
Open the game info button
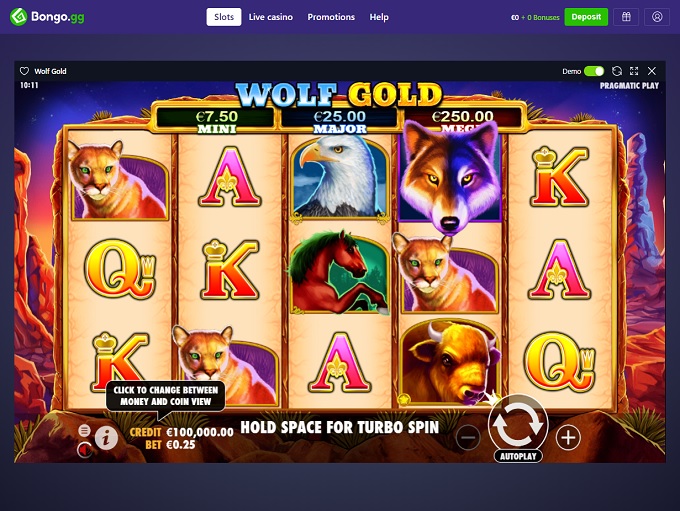pos(106,437)
